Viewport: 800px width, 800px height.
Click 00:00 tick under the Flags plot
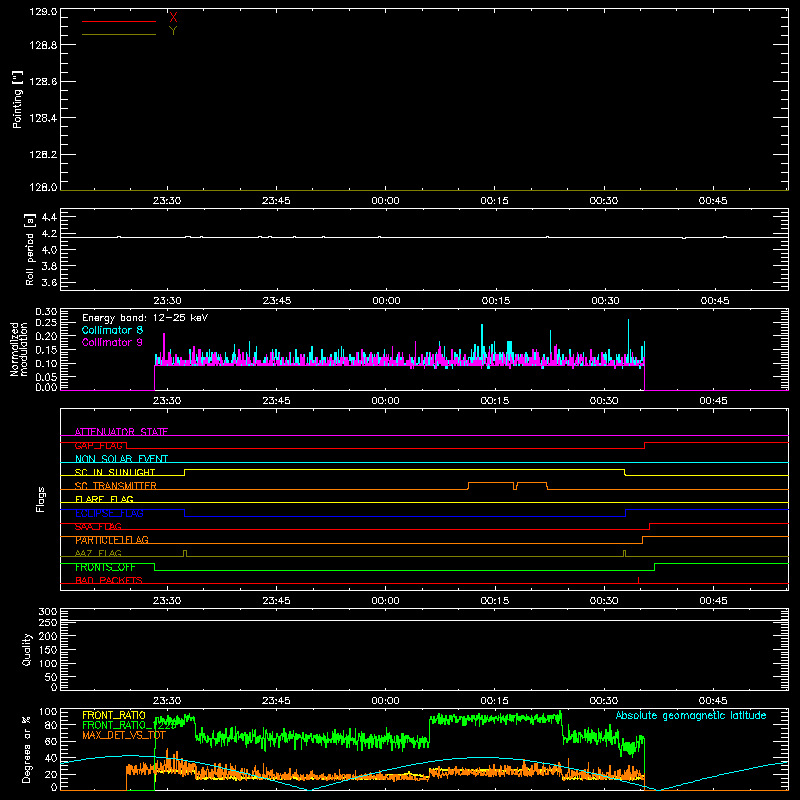coord(385,601)
